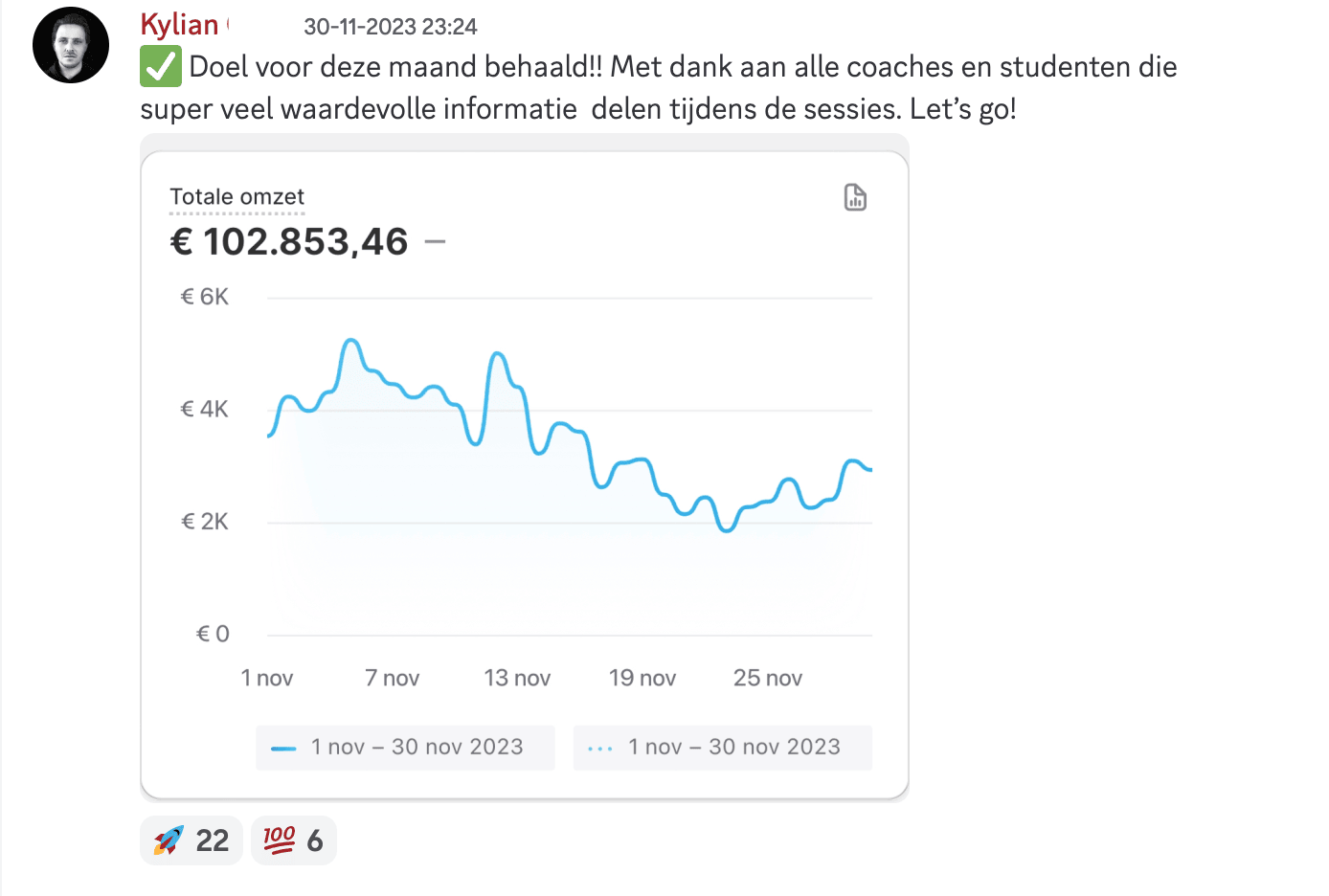Click the € 4K axis label

click(x=205, y=410)
